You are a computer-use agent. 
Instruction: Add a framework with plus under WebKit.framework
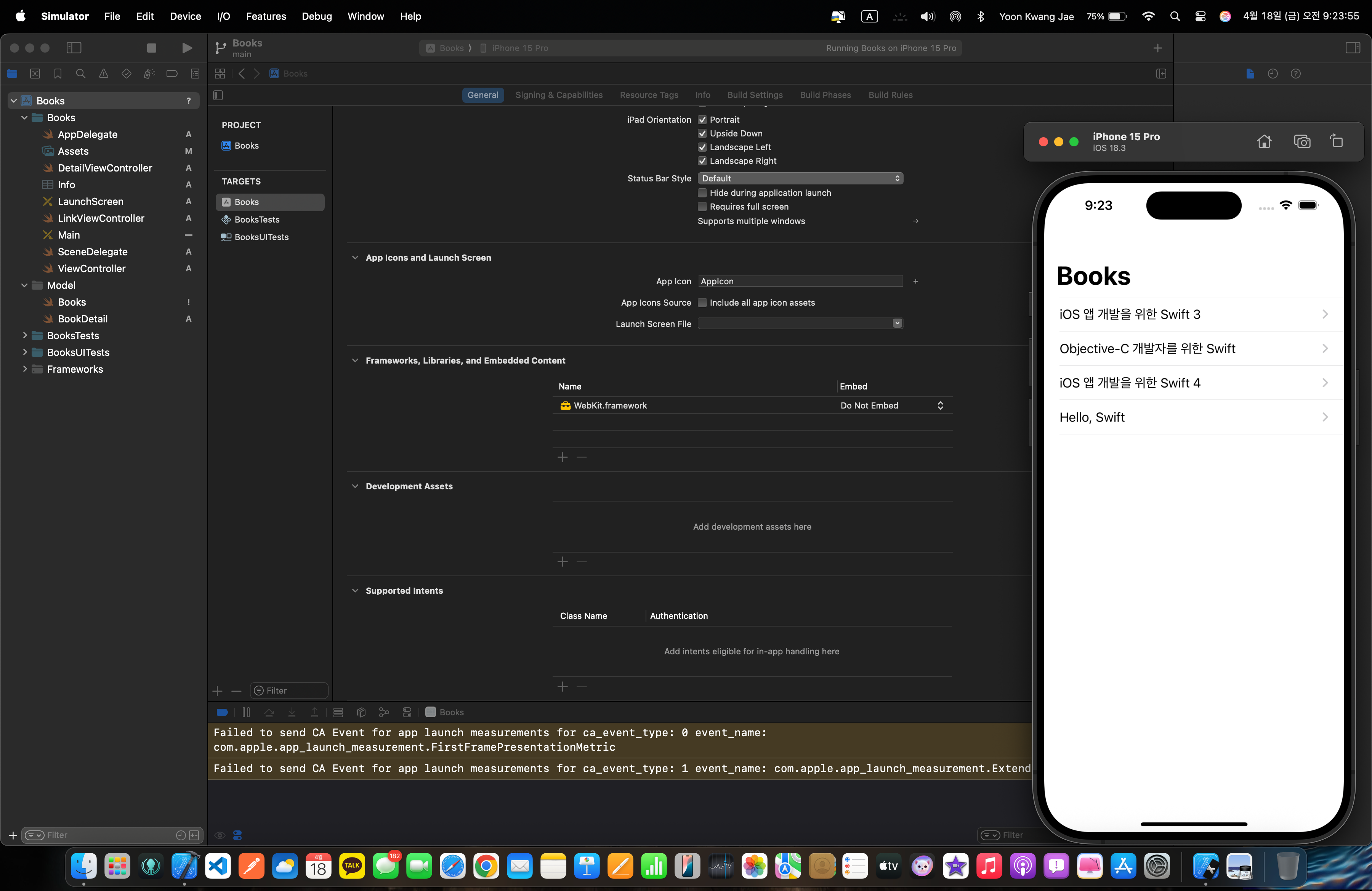pyautogui.click(x=563, y=458)
